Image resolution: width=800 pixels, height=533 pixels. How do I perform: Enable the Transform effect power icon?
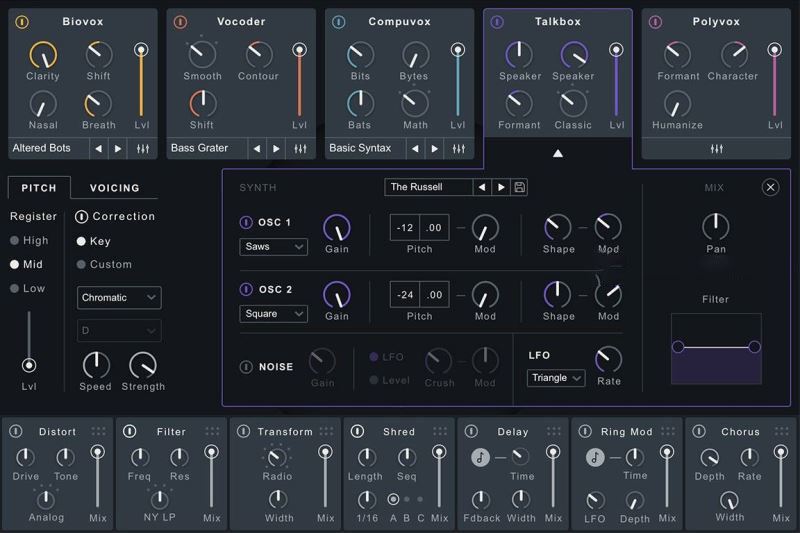pyautogui.click(x=244, y=432)
